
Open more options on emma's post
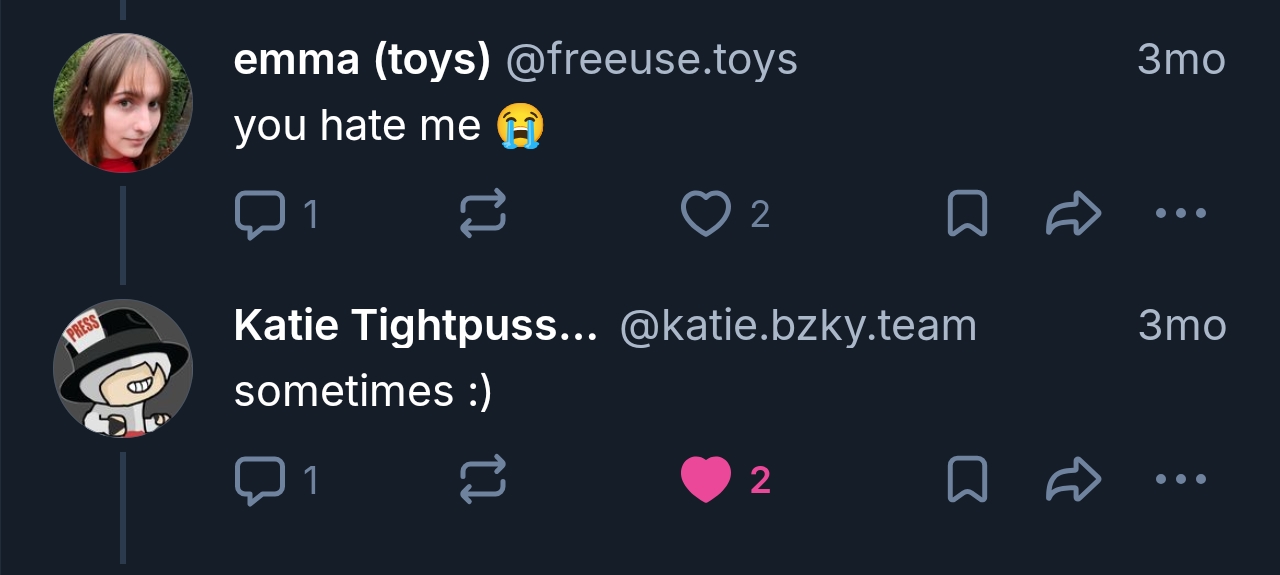click(x=1180, y=214)
